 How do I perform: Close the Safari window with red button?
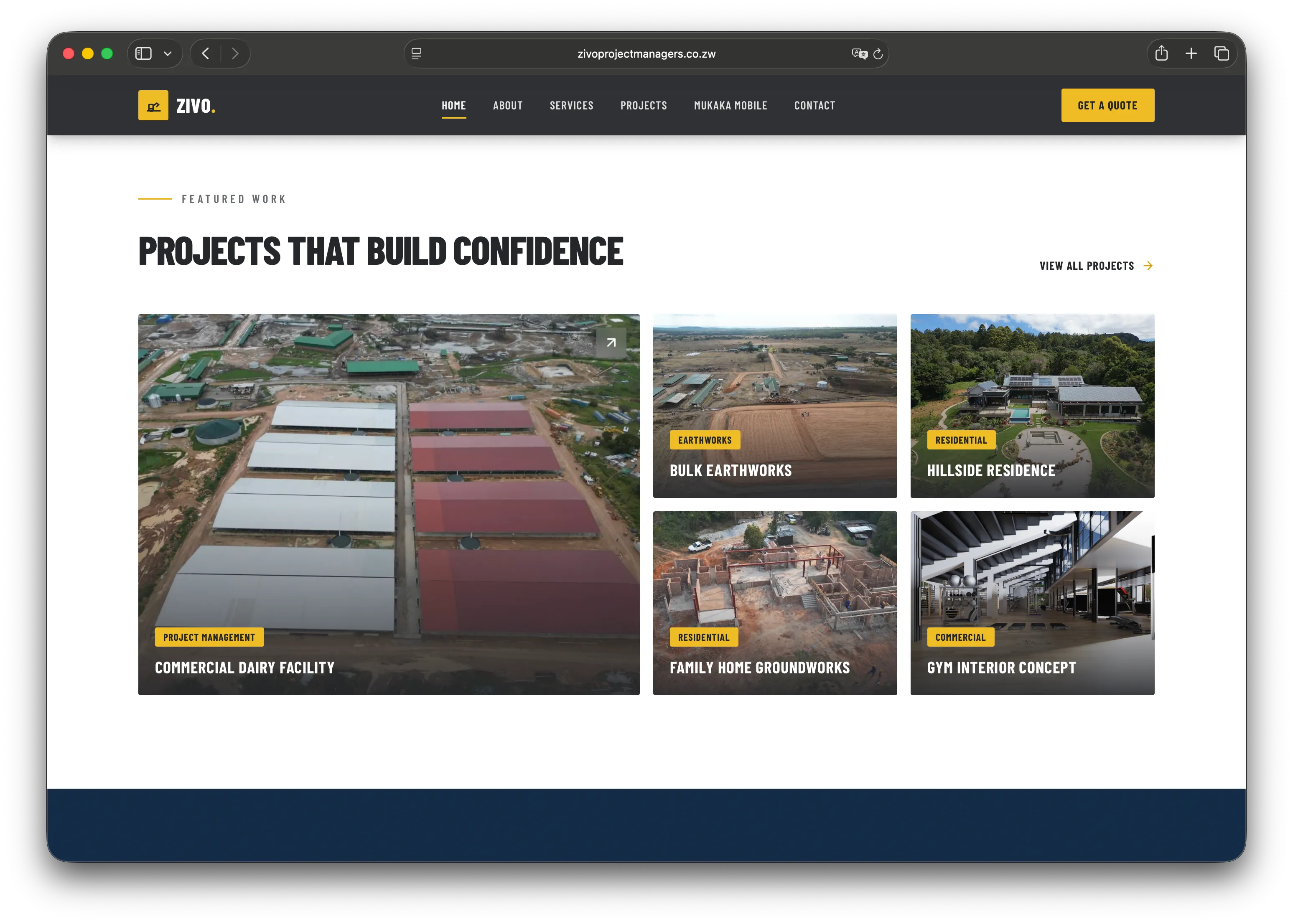click(68, 53)
